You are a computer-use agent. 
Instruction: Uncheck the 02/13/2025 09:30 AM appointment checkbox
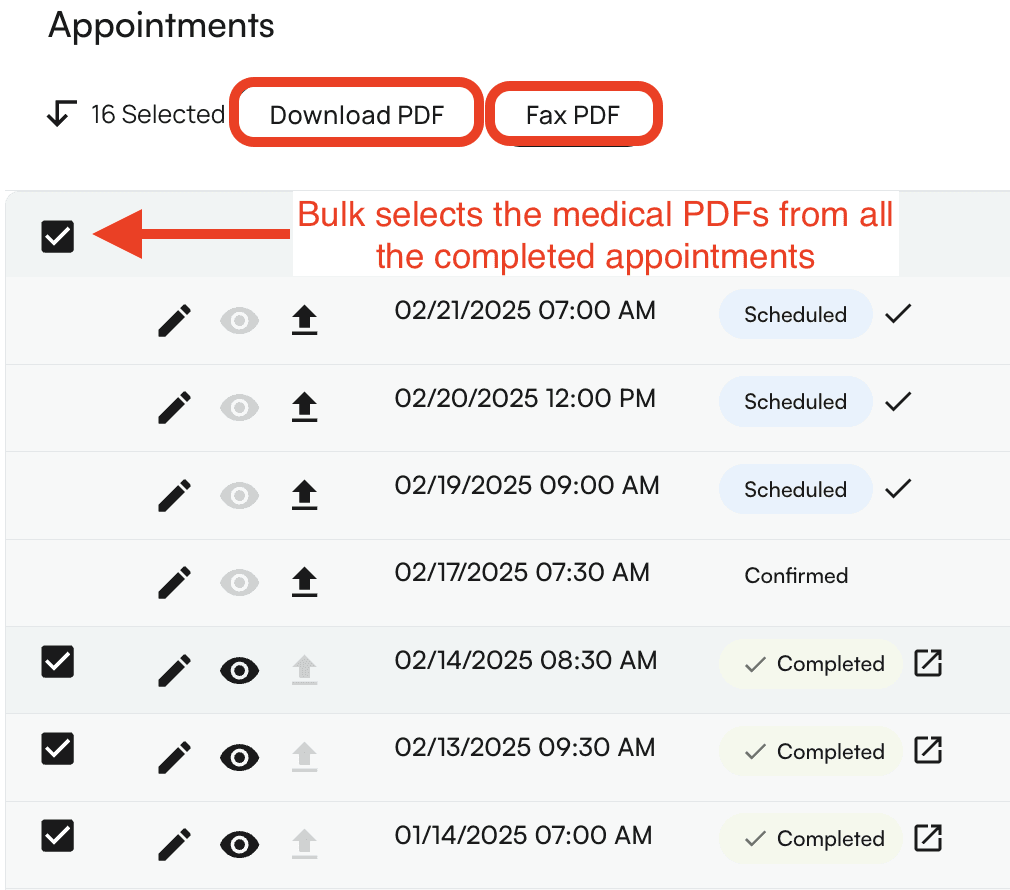coord(58,748)
